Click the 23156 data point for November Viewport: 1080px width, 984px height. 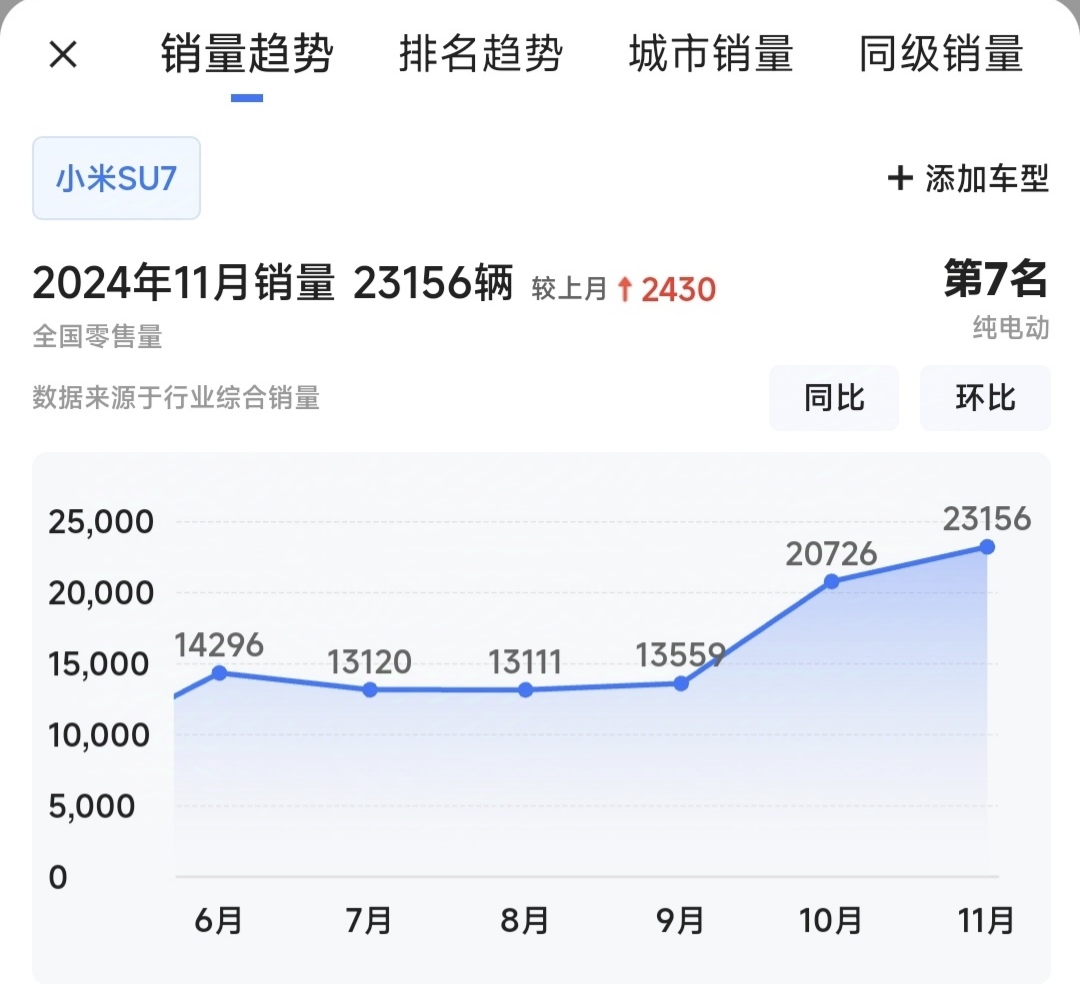pyautogui.click(x=987, y=547)
